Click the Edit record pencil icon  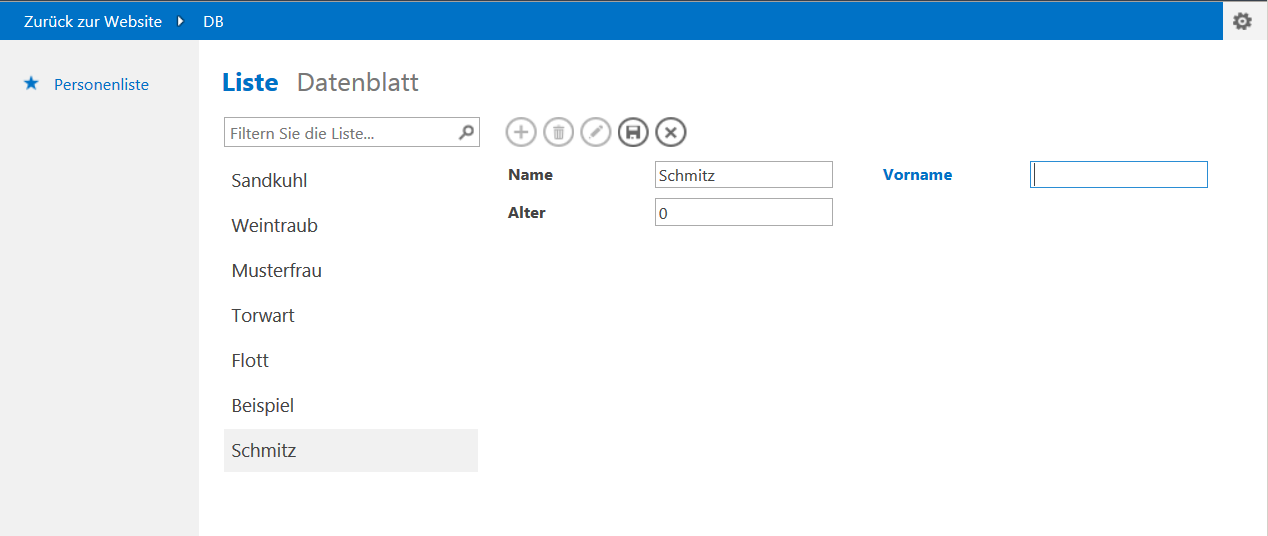(596, 132)
